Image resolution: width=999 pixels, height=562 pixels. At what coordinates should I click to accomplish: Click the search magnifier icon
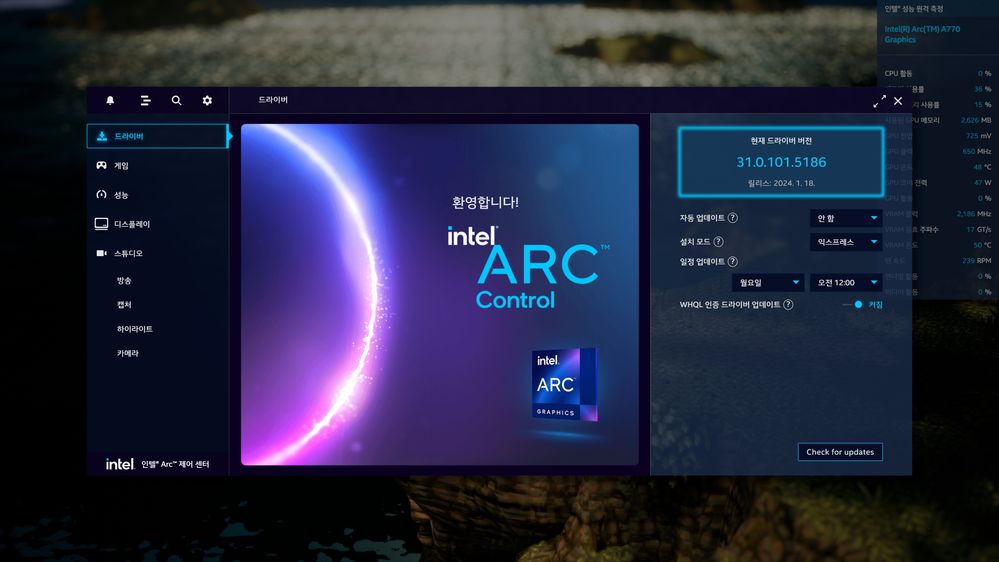click(177, 101)
